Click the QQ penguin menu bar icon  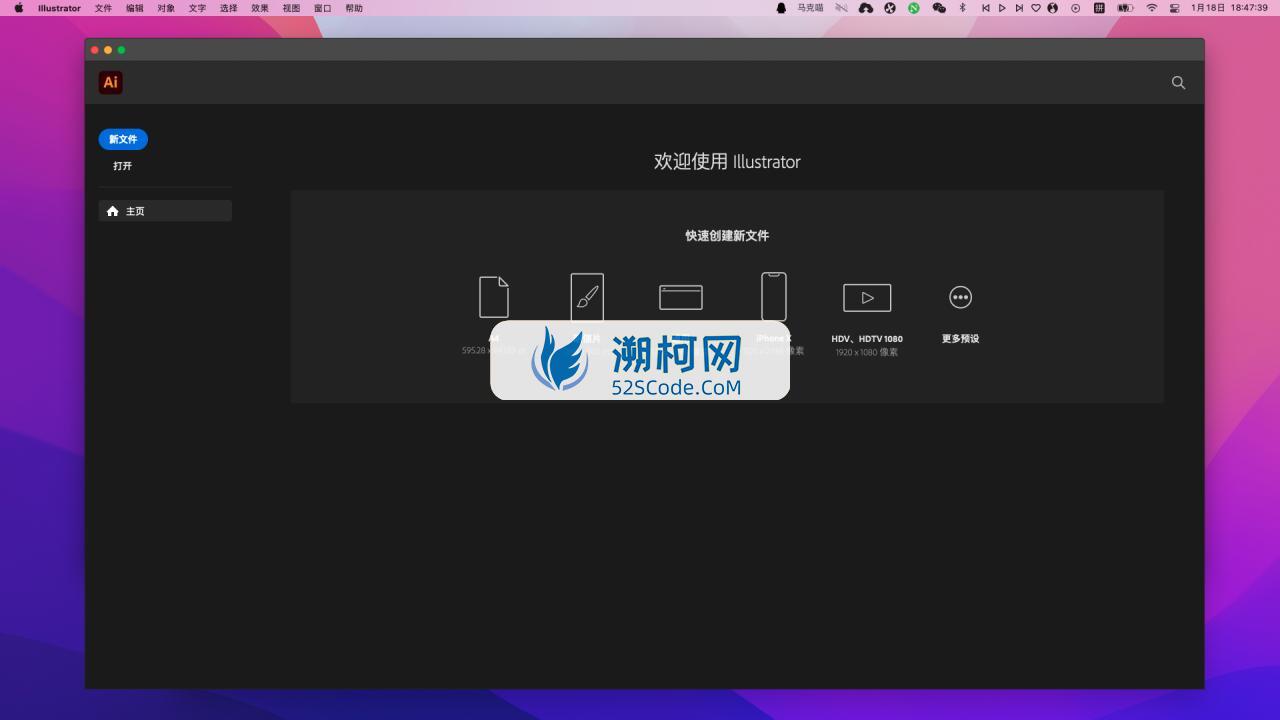pyautogui.click(x=781, y=8)
